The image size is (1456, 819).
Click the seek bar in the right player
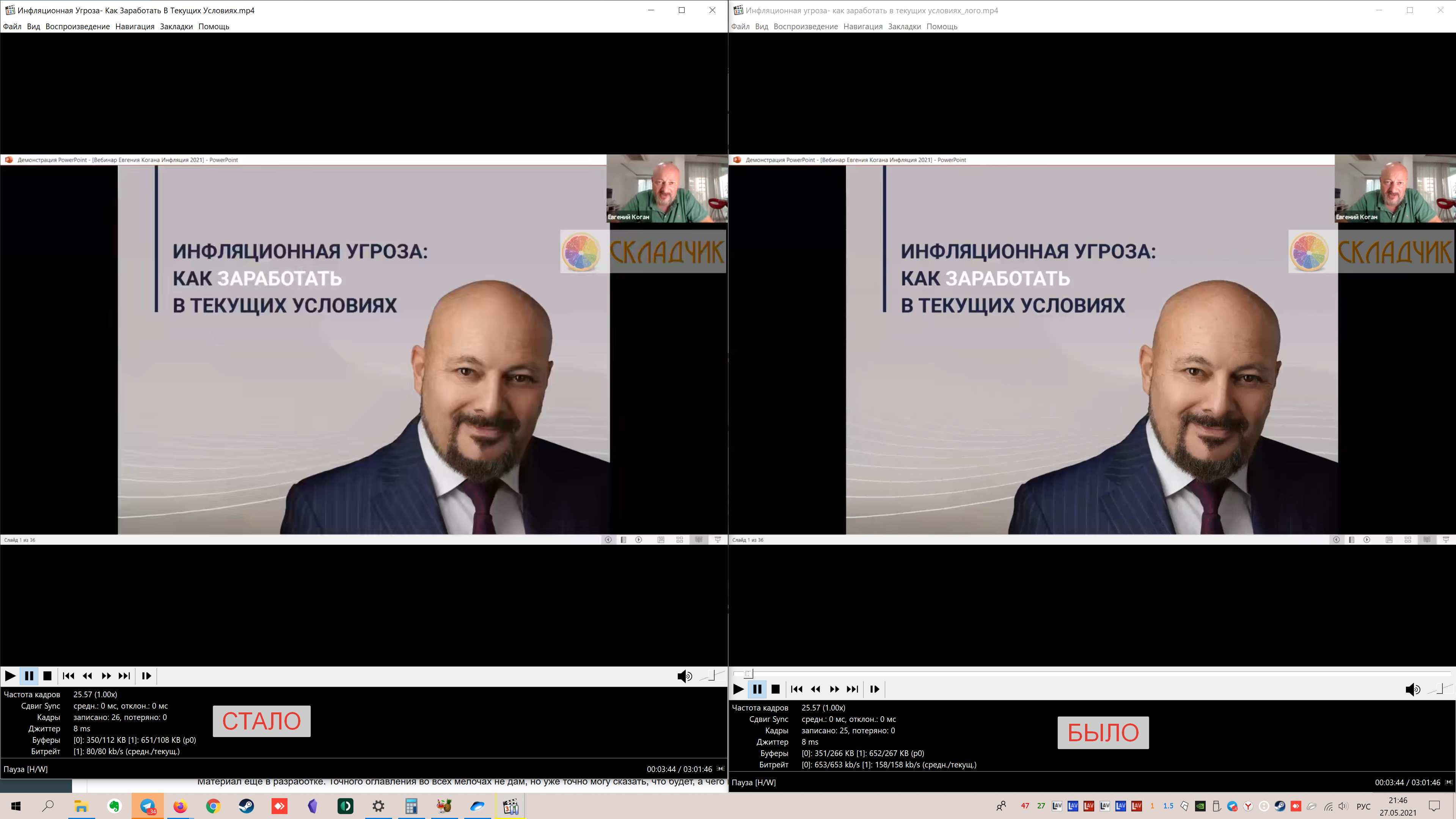(1091, 674)
